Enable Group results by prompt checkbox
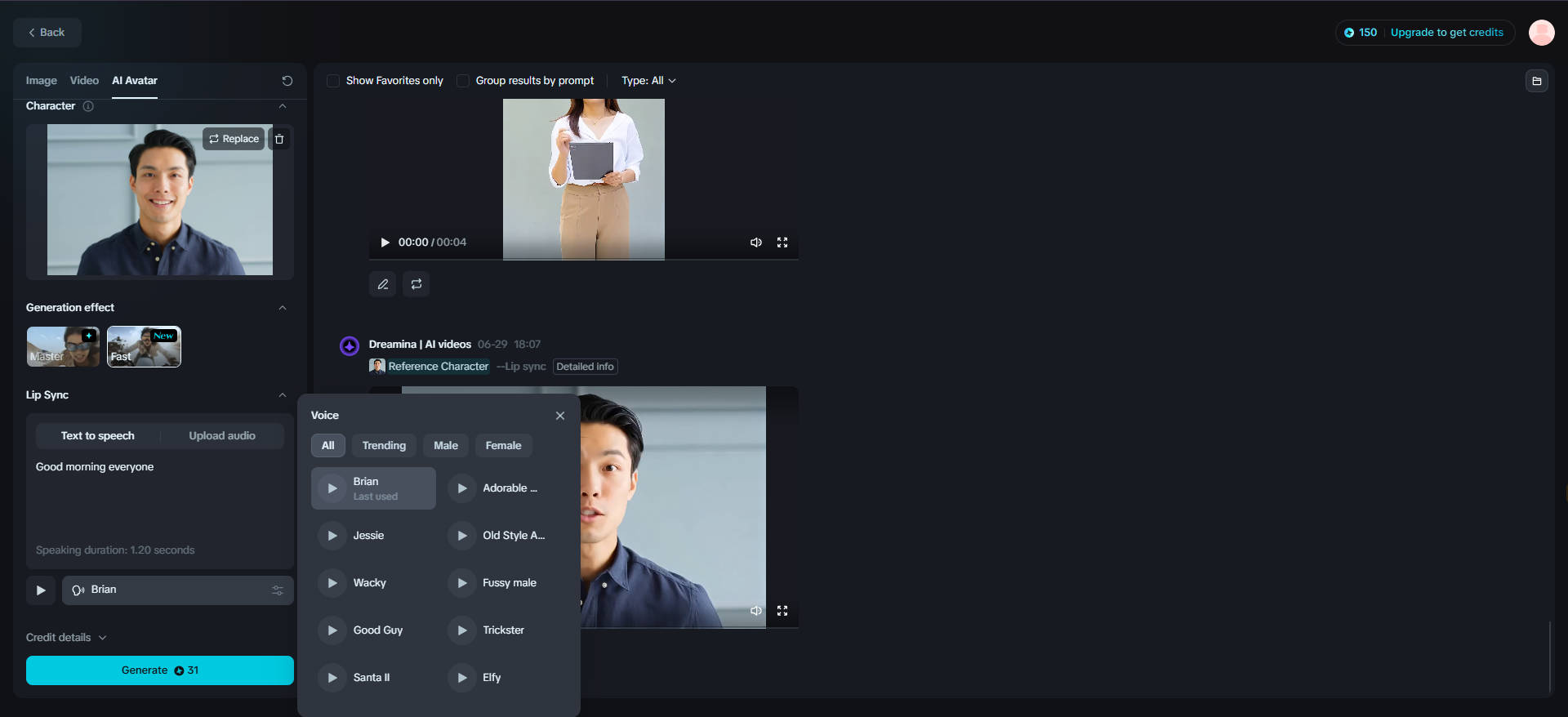Viewport: 1568px width, 717px height. pos(463,81)
